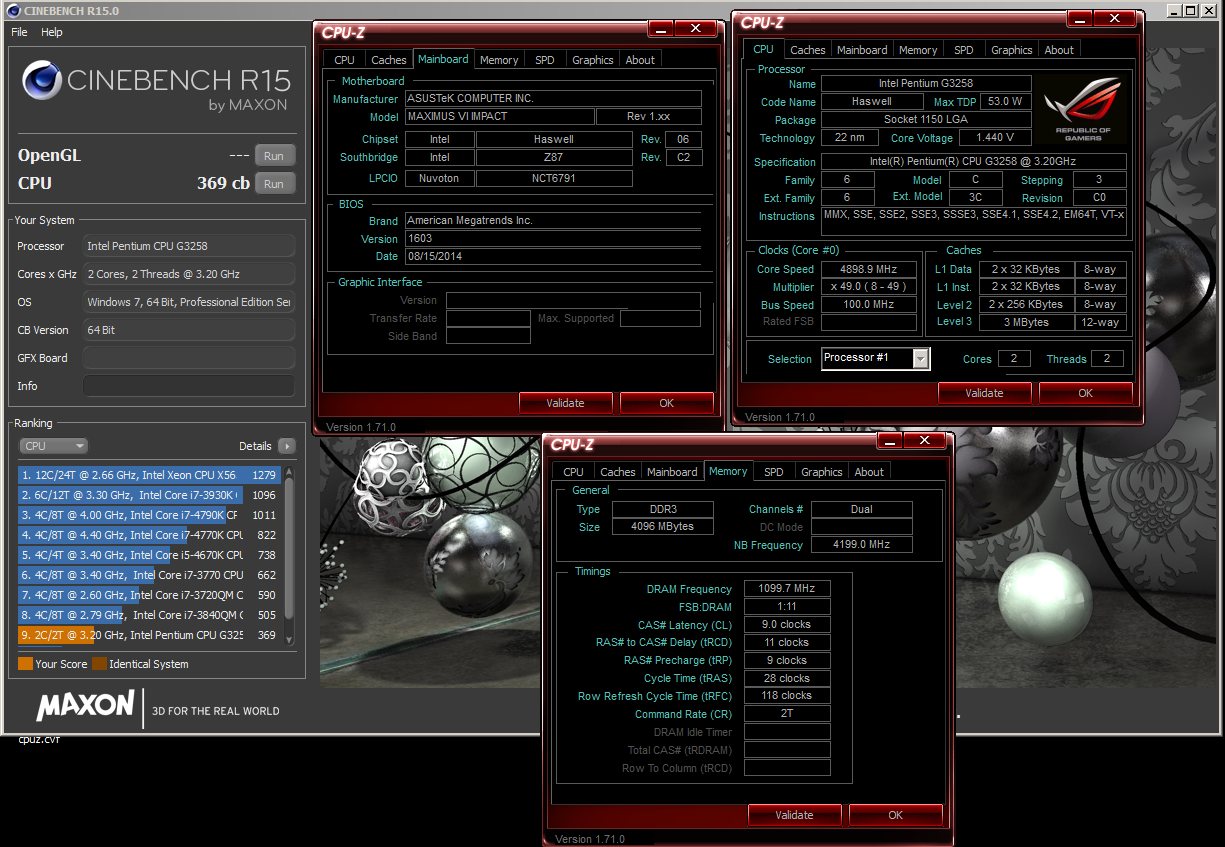This screenshot has height=847, width=1225.
Task: Open Mainboard tab in Processor CPU-Z window
Action: 862,50
